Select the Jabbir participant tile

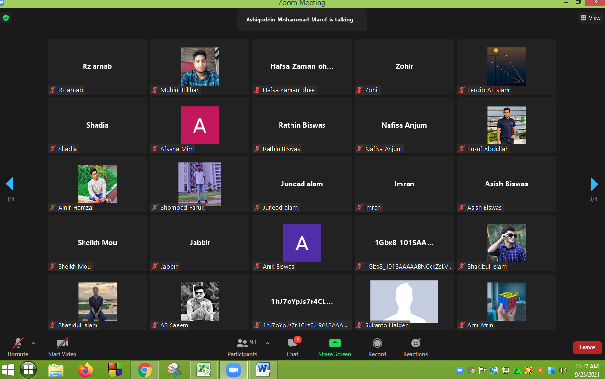point(199,243)
